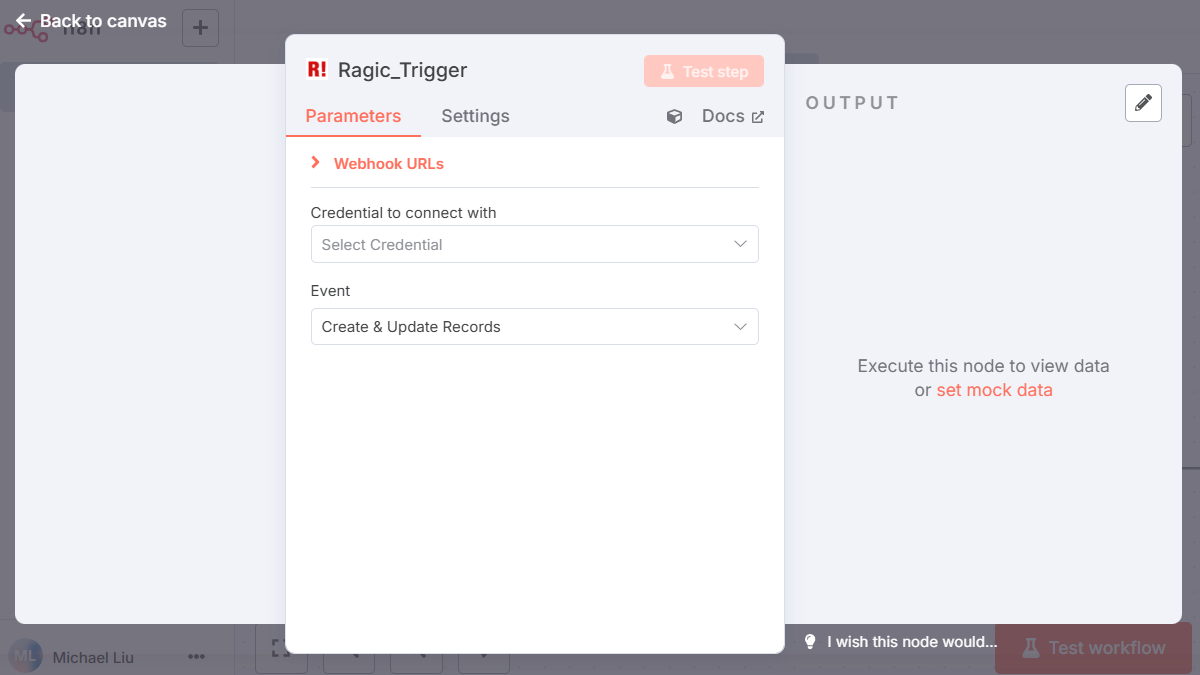Screen dimensions: 1200x675
Task: Expand the Webhook URLs section chevron
Action: click(316, 163)
